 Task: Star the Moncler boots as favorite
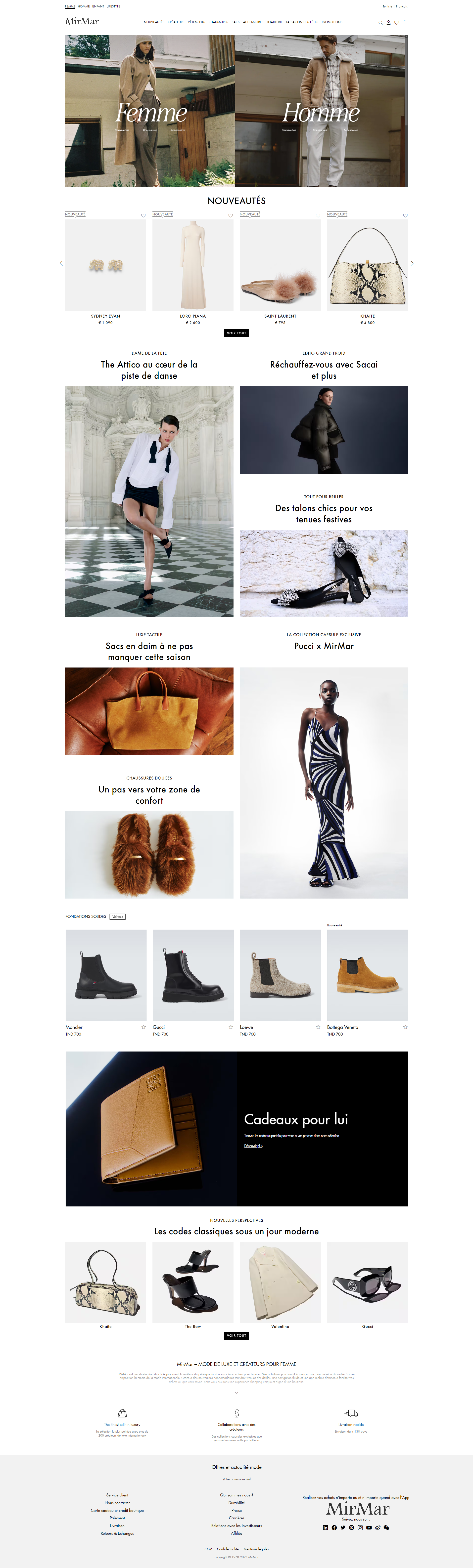coord(144,1027)
